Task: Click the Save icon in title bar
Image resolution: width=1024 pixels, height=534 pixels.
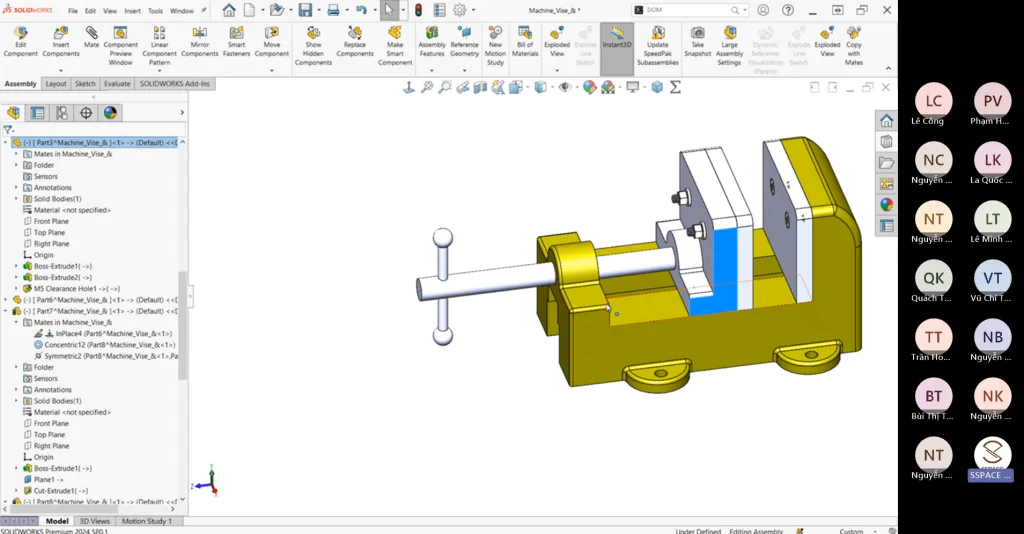Action: pyautogui.click(x=305, y=10)
